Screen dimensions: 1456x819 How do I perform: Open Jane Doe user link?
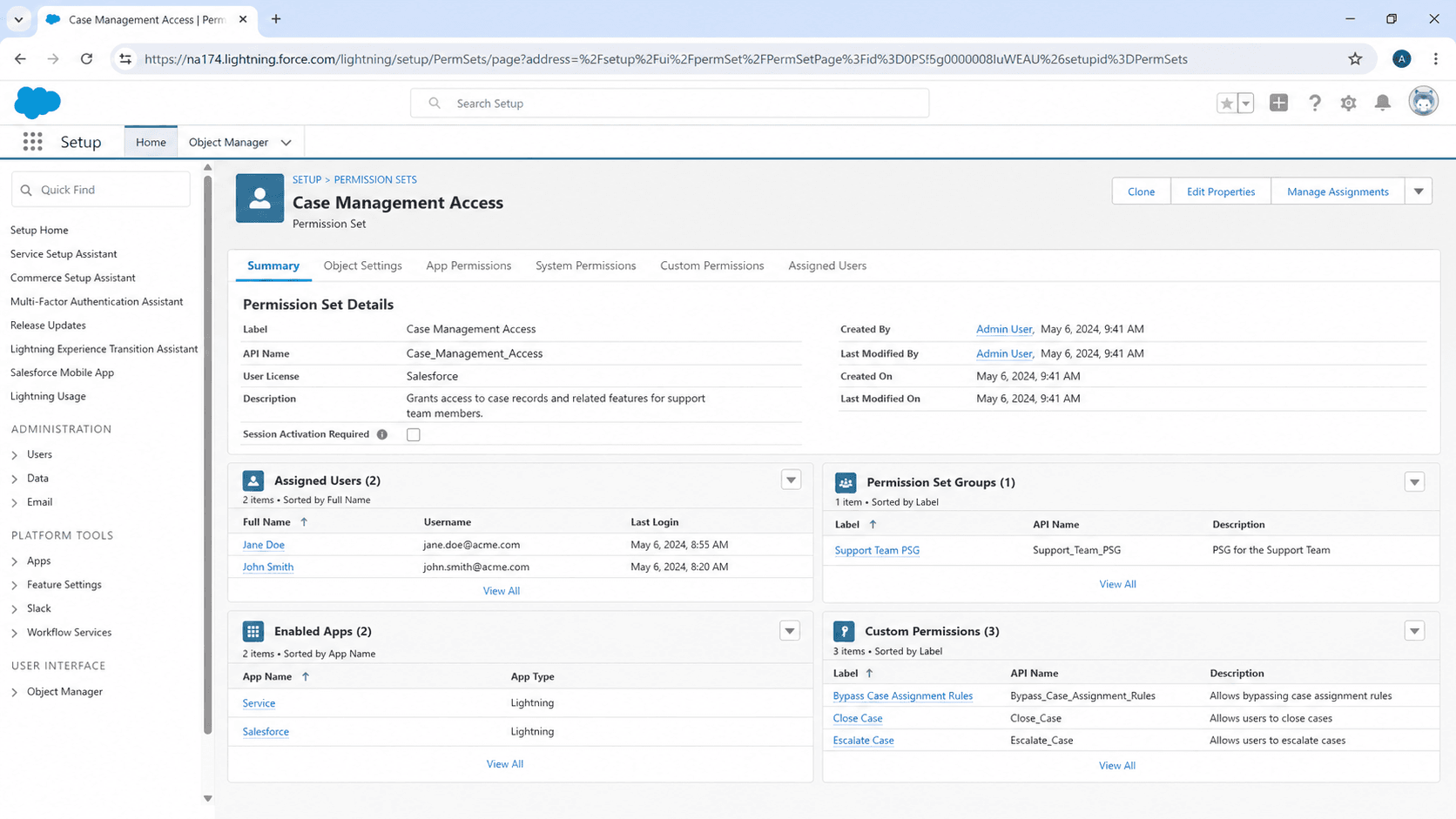tap(263, 545)
